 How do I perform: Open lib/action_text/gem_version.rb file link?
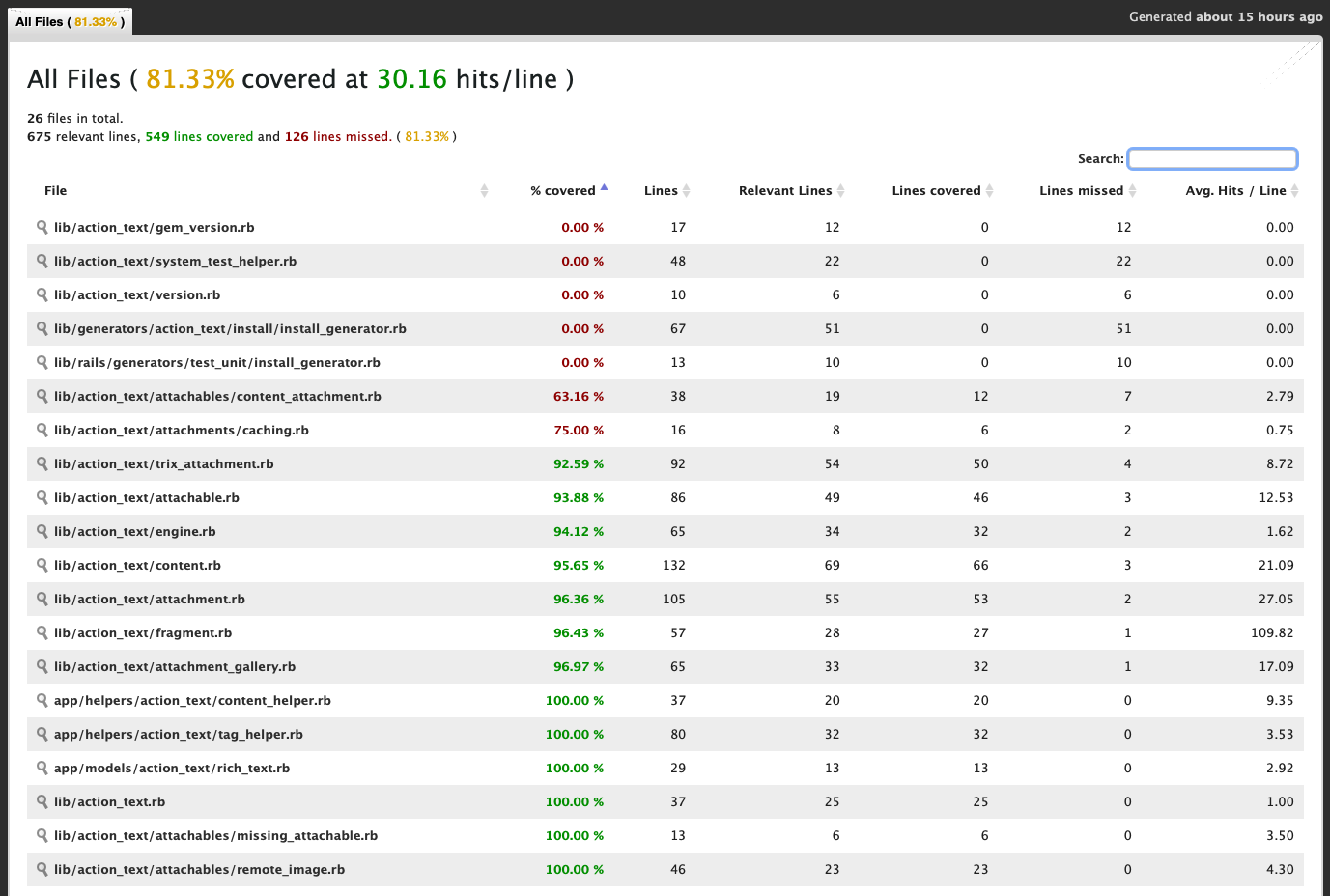(155, 228)
